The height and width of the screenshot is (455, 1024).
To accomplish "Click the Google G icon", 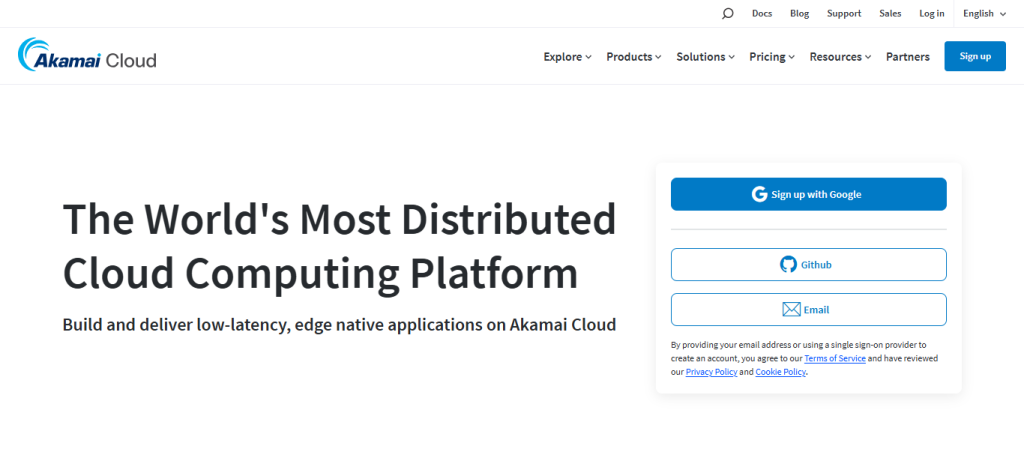I will coord(759,195).
